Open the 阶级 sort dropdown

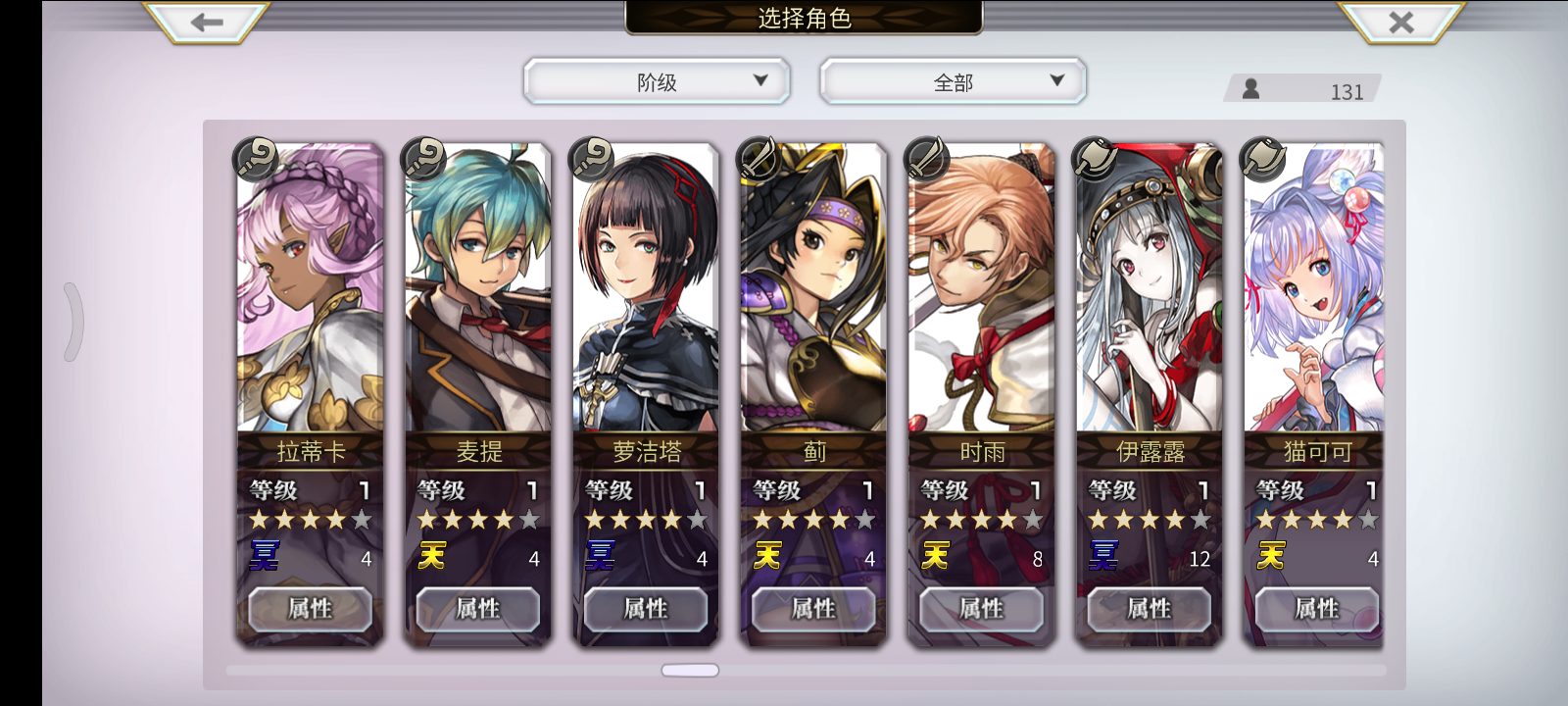tap(657, 82)
